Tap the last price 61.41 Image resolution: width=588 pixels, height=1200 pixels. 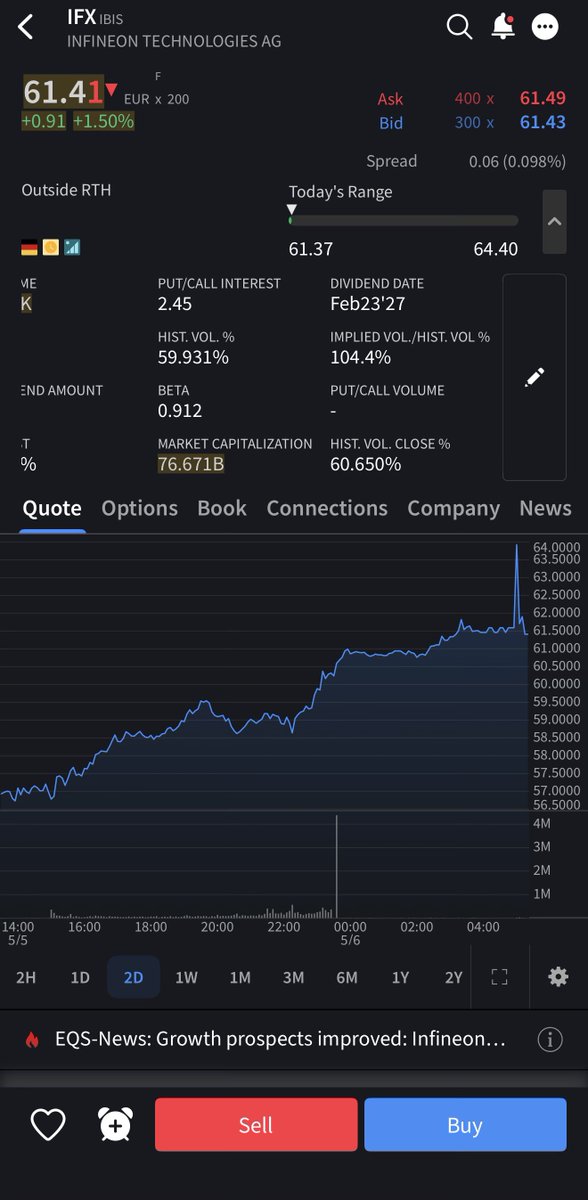click(x=63, y=92)
